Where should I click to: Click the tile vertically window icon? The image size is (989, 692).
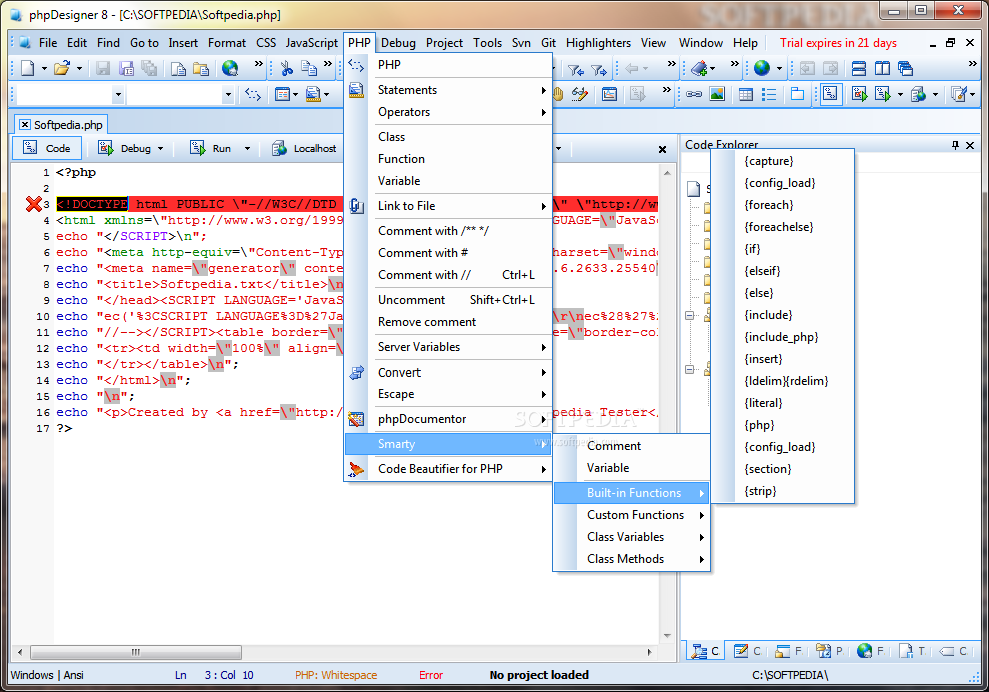(882, 68)
